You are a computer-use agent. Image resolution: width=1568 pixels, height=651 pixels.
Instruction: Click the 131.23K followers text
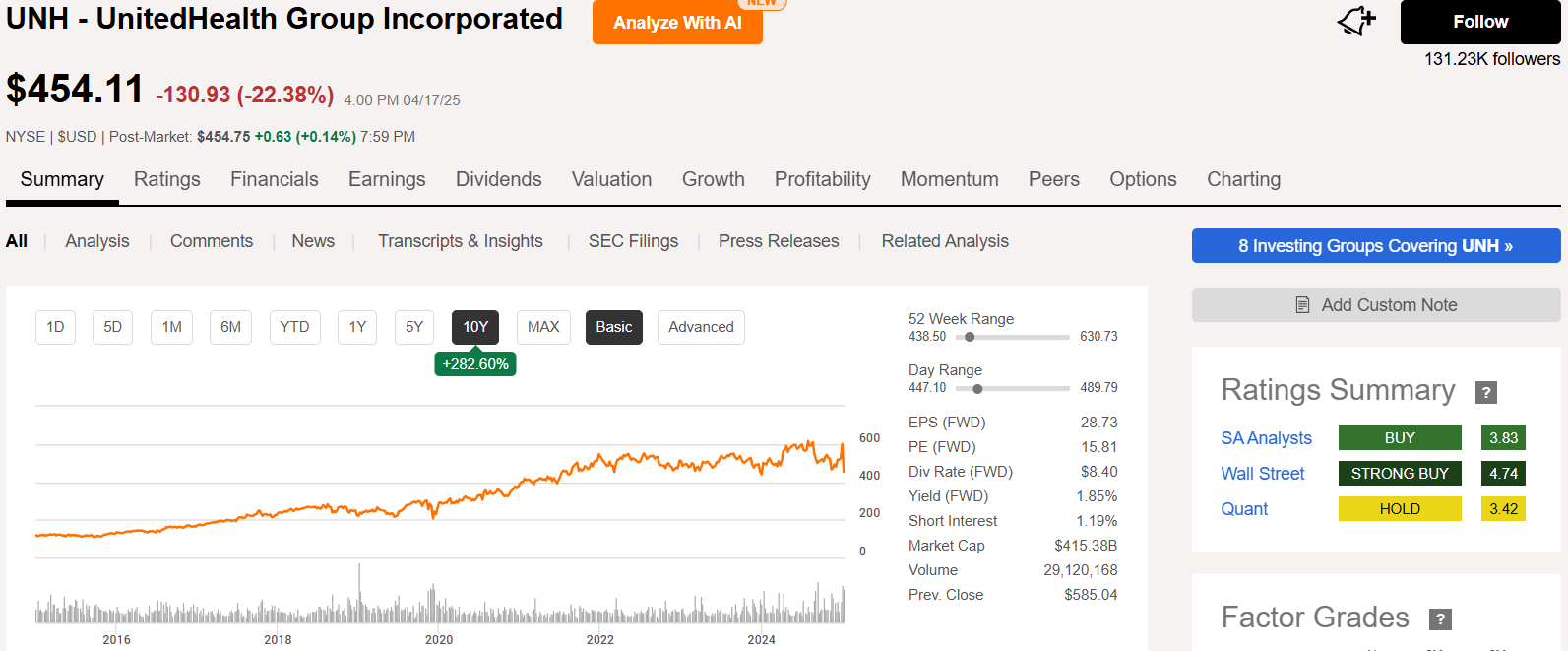pyautogui.click(x=1492, y=59)
